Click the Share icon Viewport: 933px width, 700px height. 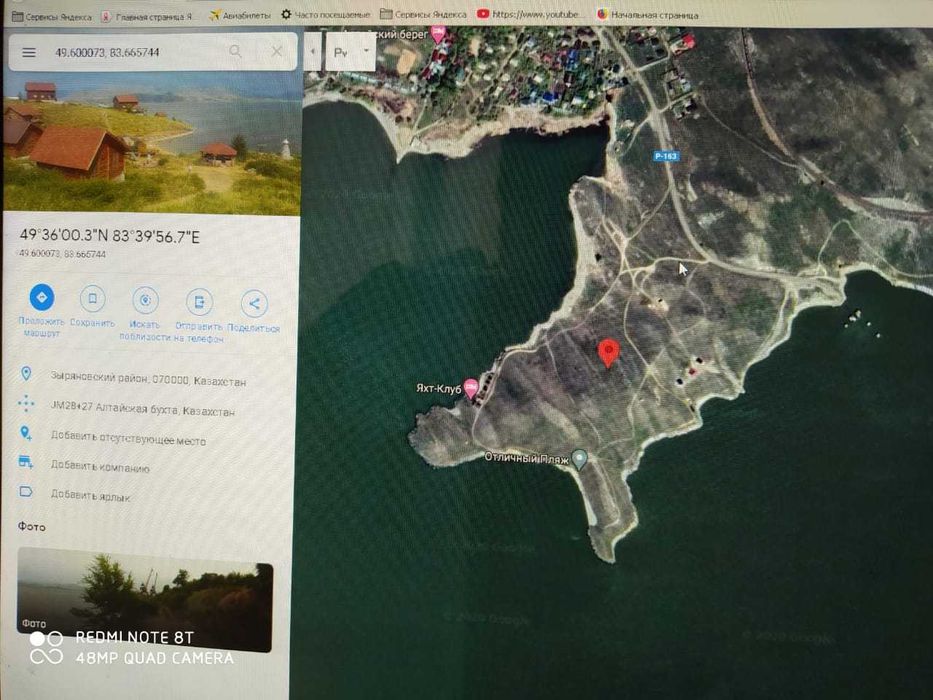pyautogui.click(x=254, y=304)
